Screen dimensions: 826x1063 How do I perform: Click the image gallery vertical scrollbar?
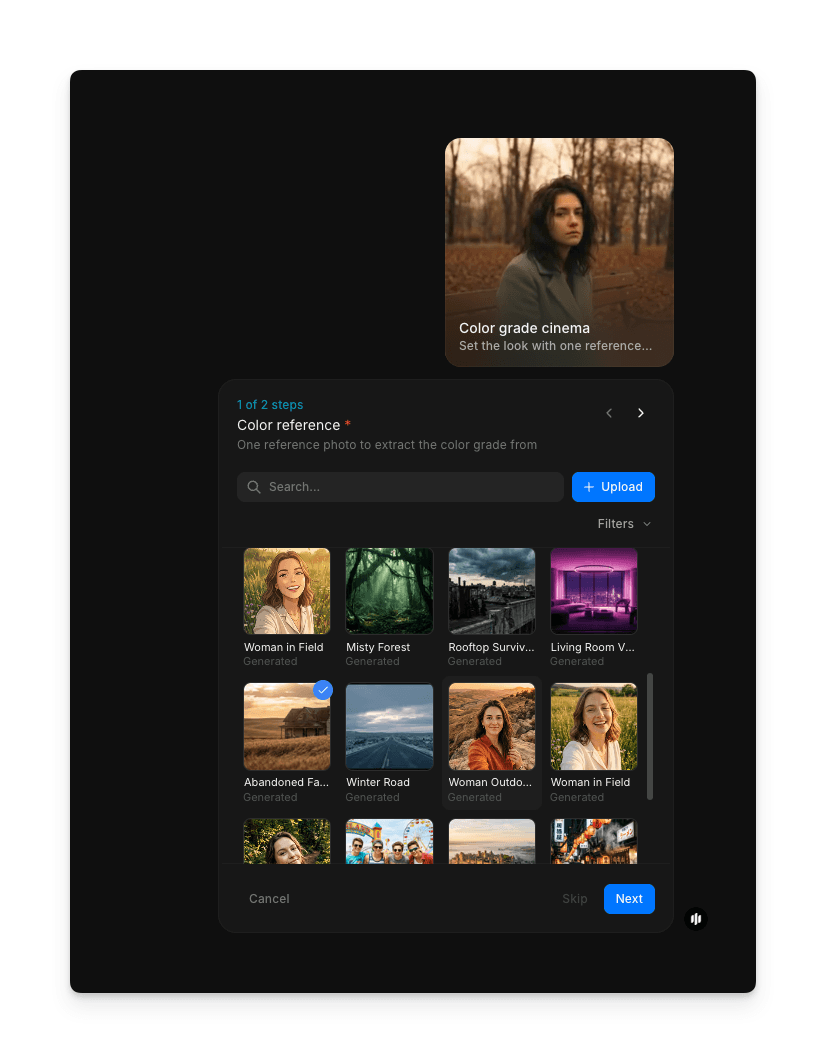(650, 736)
